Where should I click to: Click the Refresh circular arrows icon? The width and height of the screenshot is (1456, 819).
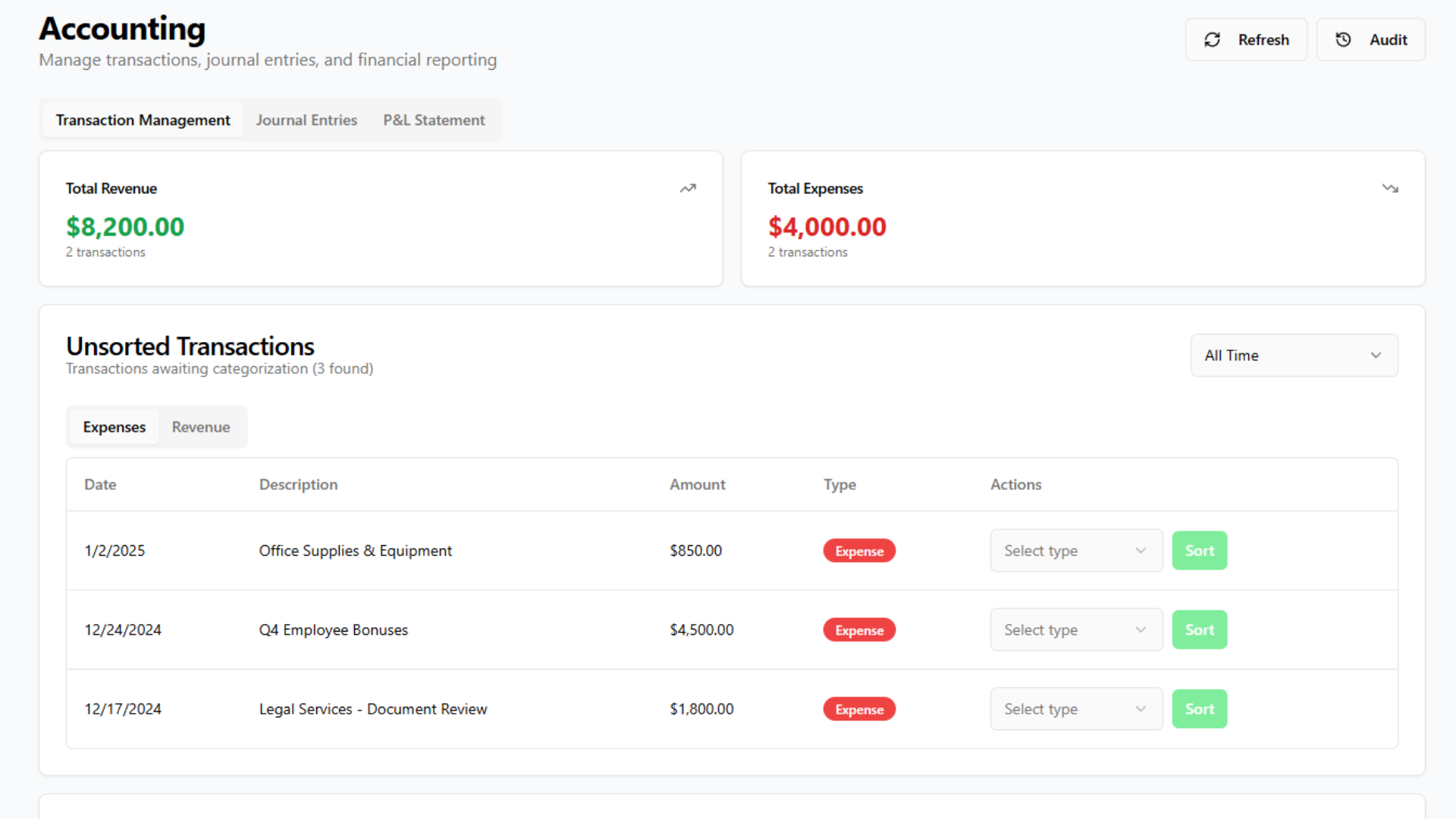(1212, 39)
